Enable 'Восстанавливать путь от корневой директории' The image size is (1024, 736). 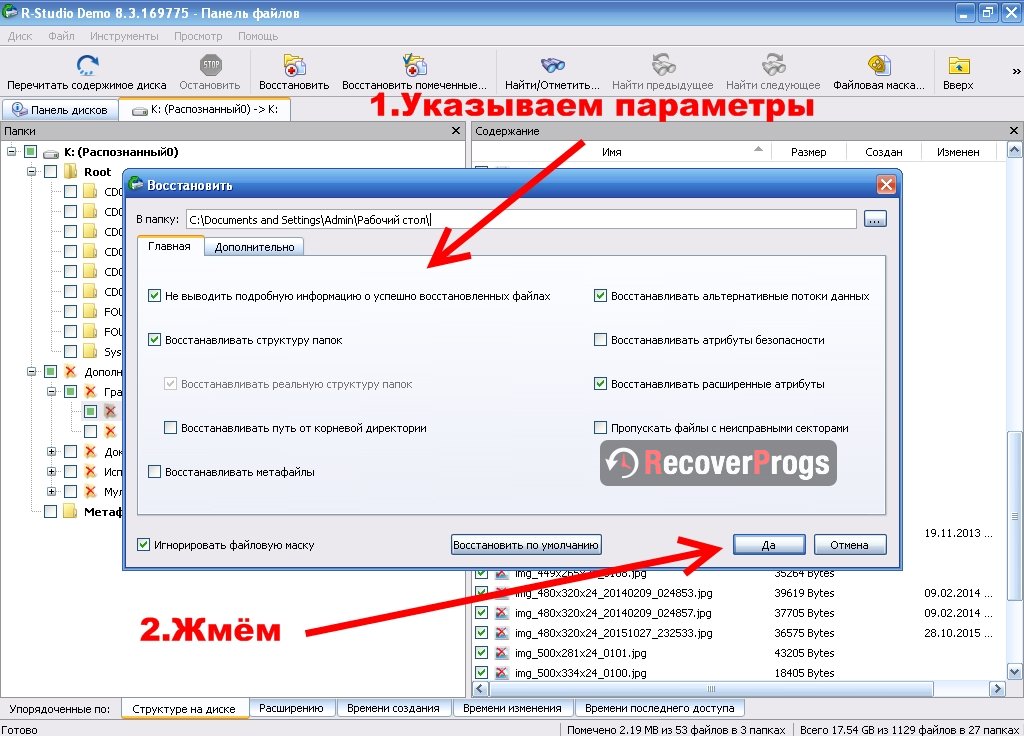[x=170, y=428]
